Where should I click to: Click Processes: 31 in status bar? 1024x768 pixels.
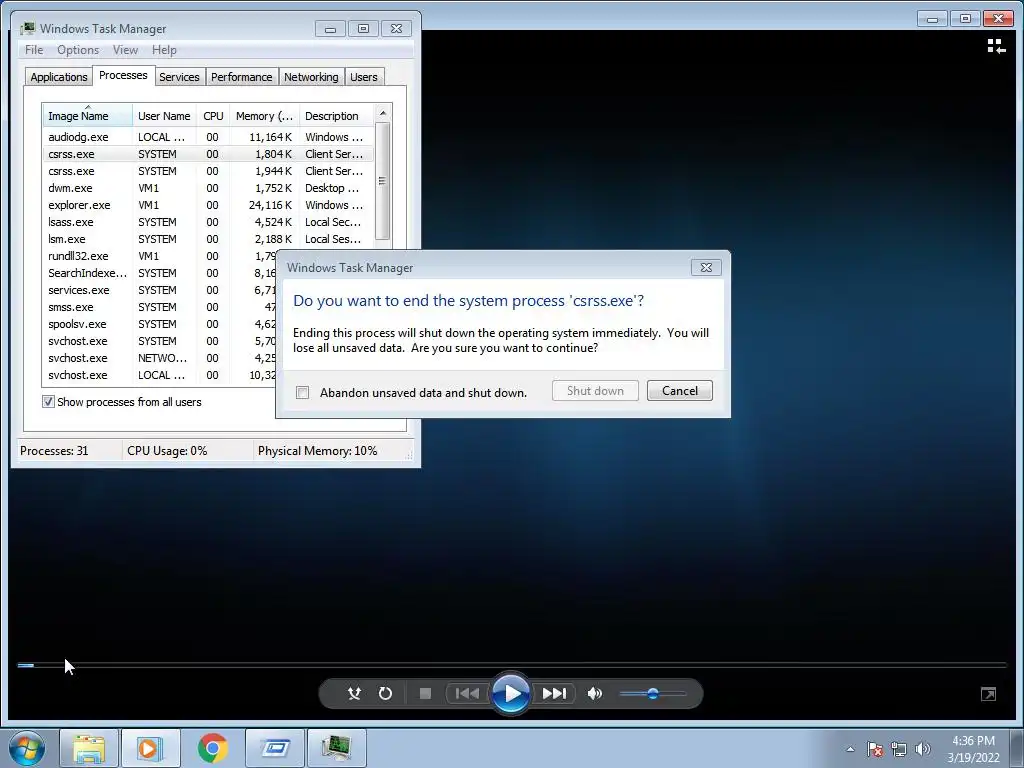[54, 451]
